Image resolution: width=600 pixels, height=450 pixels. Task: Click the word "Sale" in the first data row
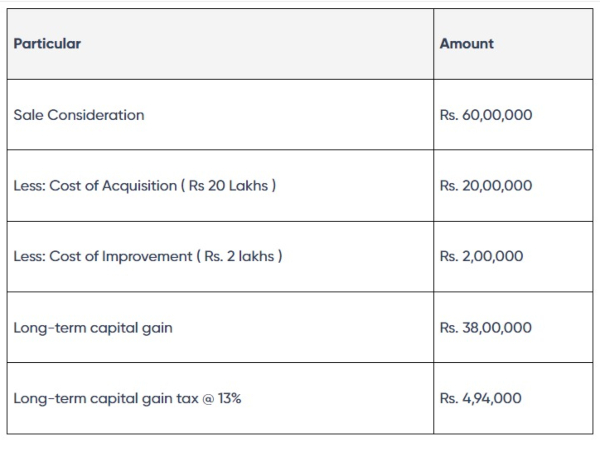(x=29, y=115)
